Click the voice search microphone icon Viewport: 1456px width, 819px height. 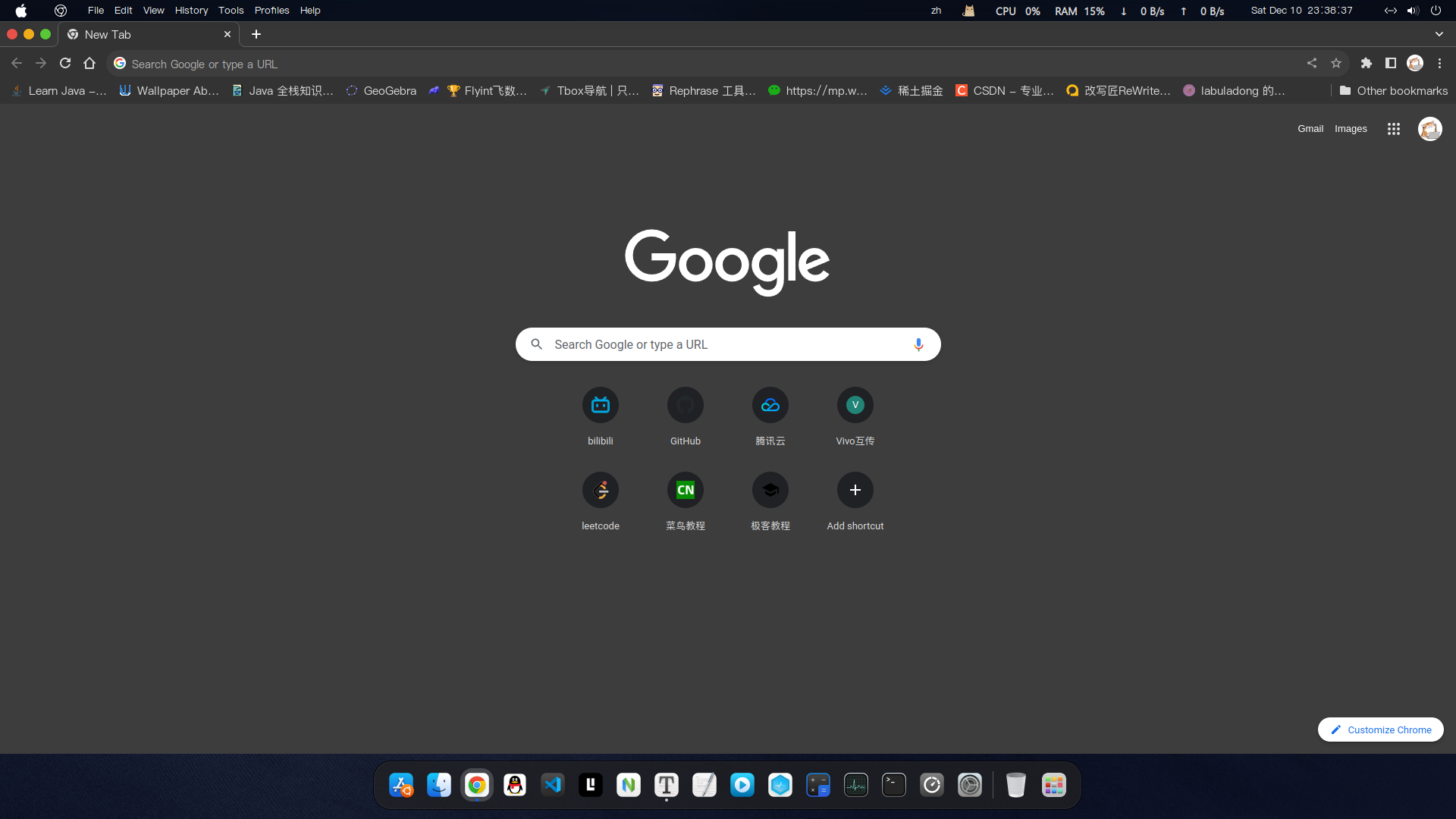[918, 344]
